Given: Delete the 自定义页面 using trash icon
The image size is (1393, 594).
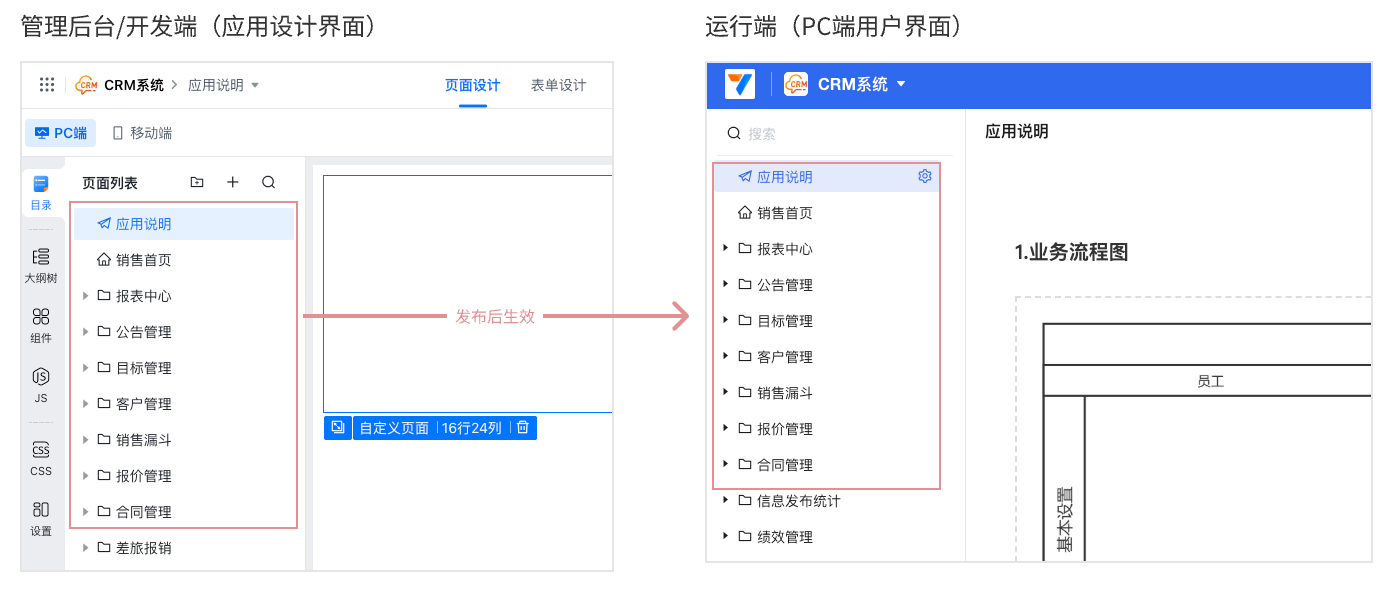Looking at the screenshot, I should (522, 427).
